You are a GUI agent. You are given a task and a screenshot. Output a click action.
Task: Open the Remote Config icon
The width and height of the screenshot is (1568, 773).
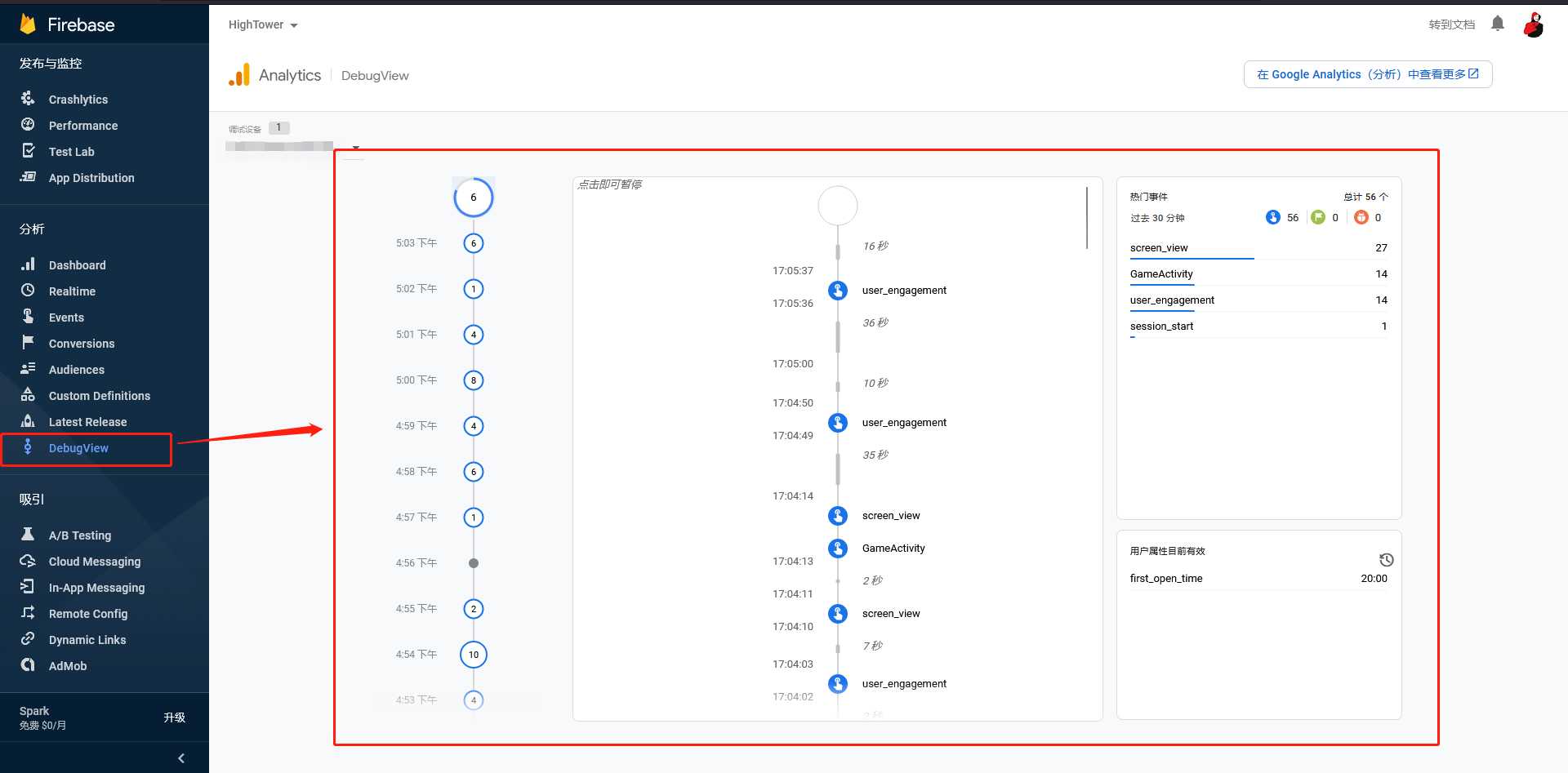(x=28, y=613)
